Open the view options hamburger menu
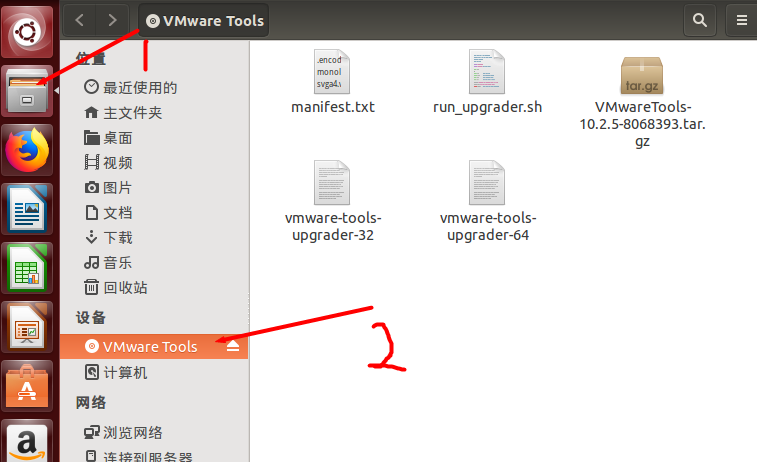The image size is (757, 462). 742,20
